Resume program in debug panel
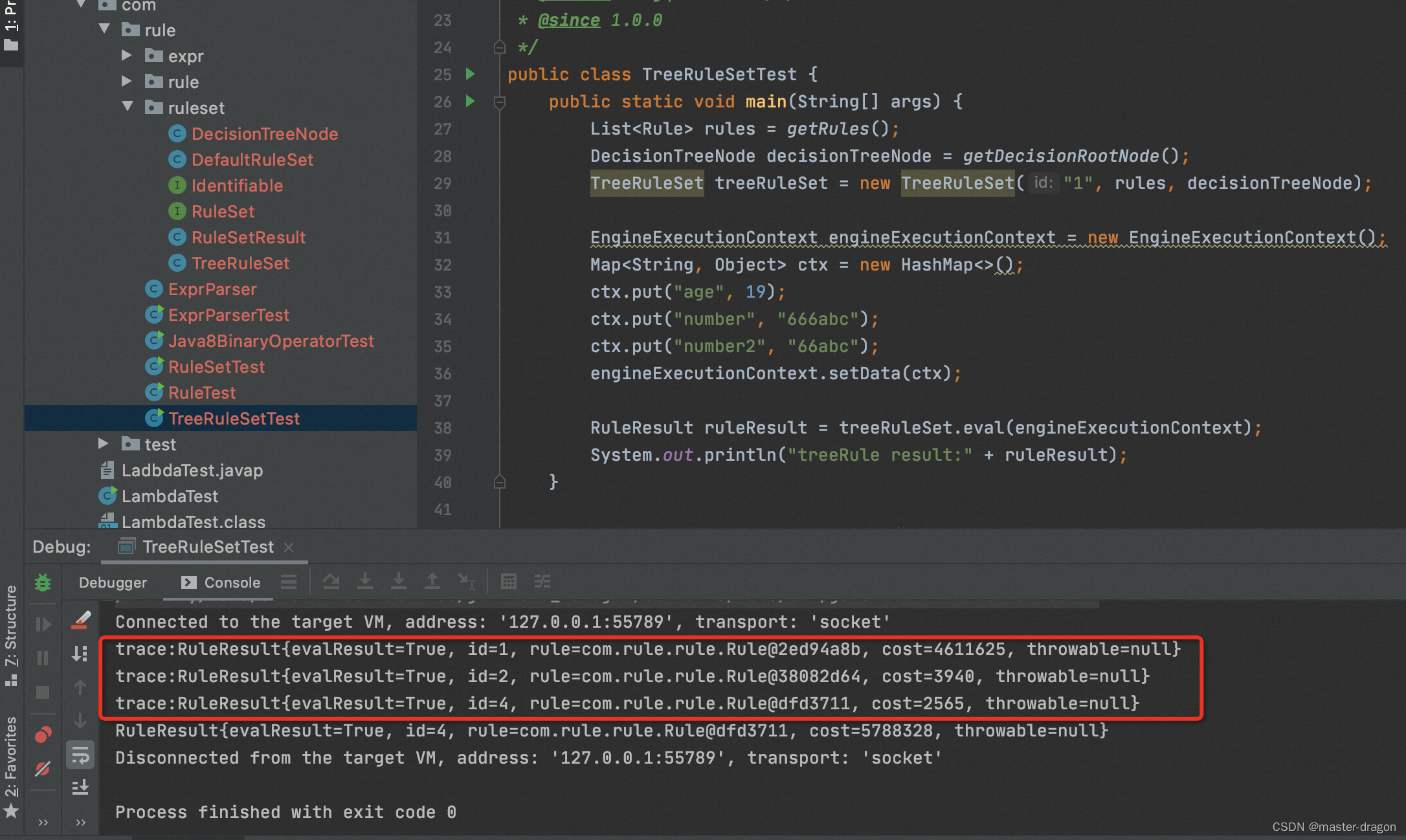 click(x=43, y=624)
